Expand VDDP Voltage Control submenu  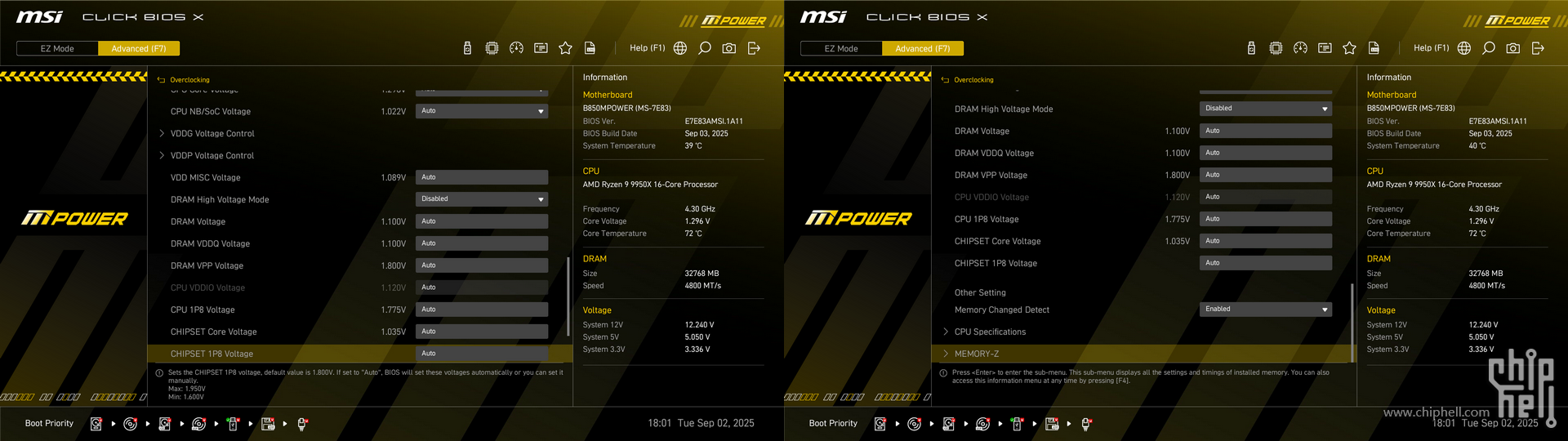[212, 156]
